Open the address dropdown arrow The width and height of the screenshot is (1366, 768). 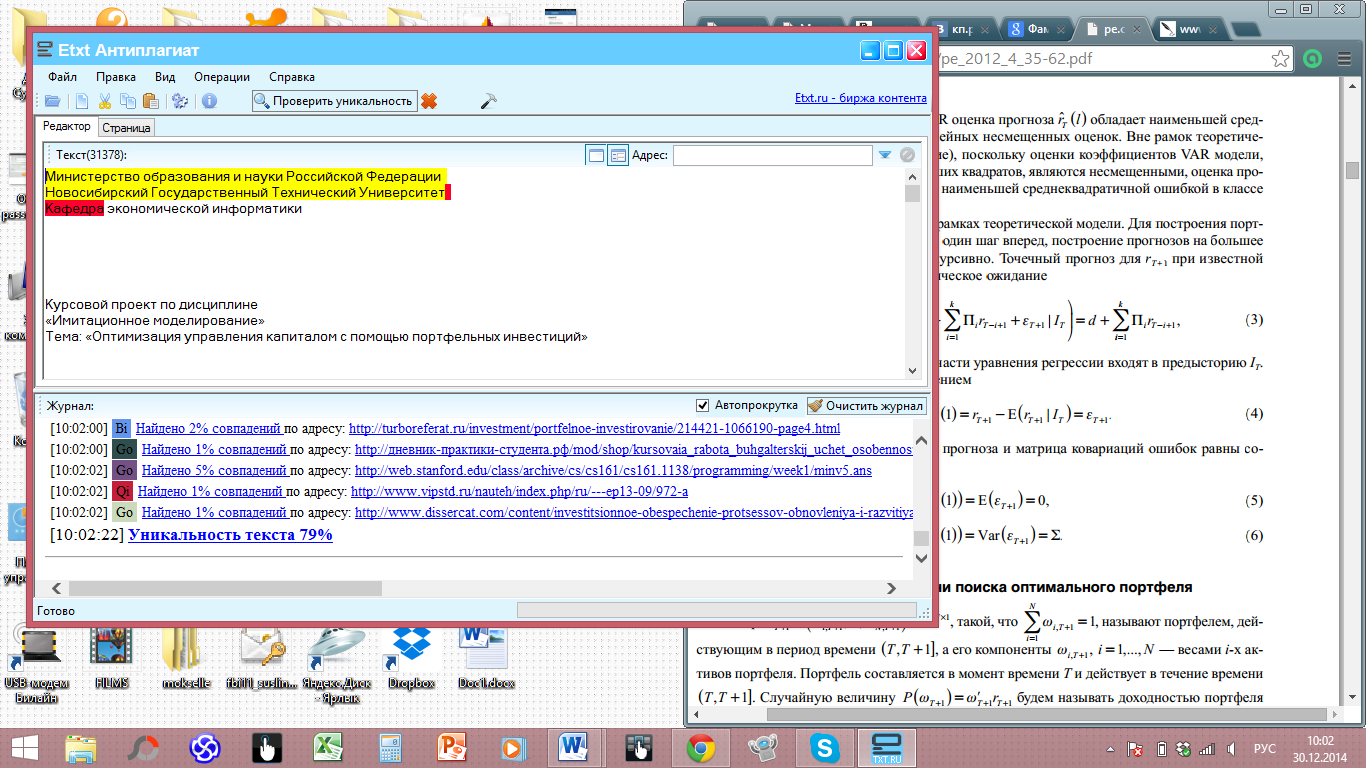[885, 155]
